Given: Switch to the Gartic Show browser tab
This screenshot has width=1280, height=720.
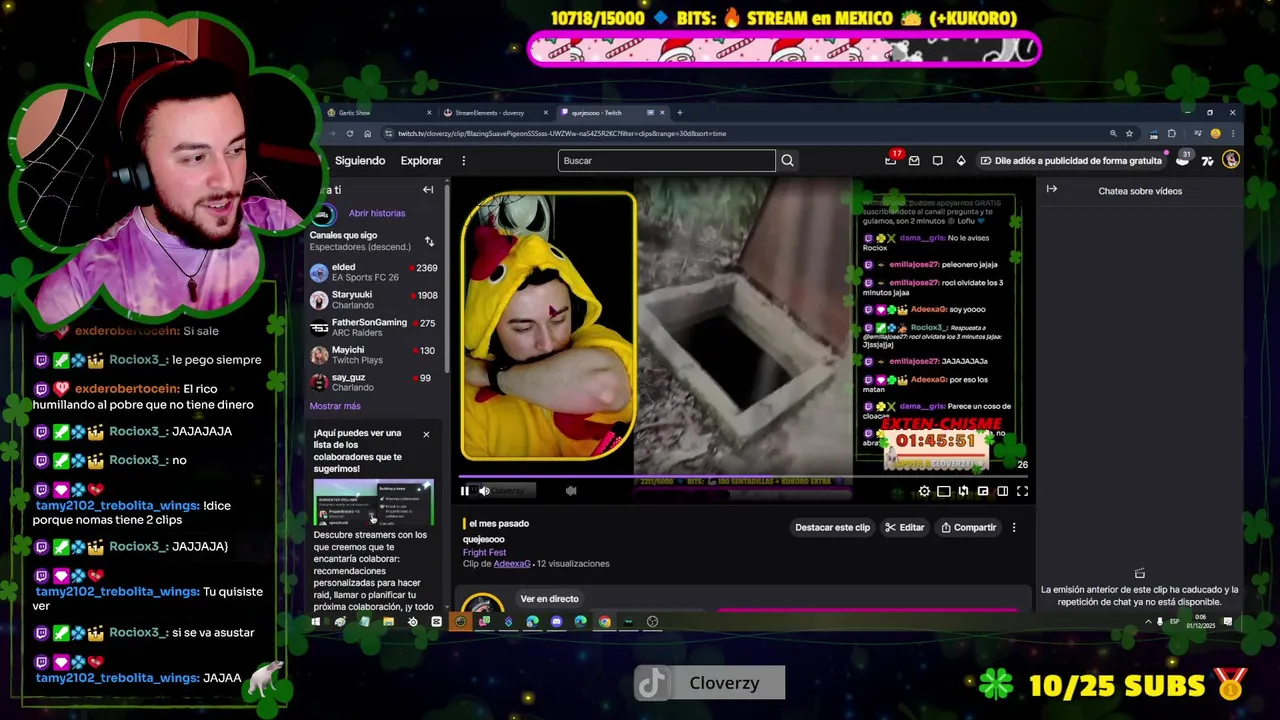Looking at the screenshot, I should (378, 112).
